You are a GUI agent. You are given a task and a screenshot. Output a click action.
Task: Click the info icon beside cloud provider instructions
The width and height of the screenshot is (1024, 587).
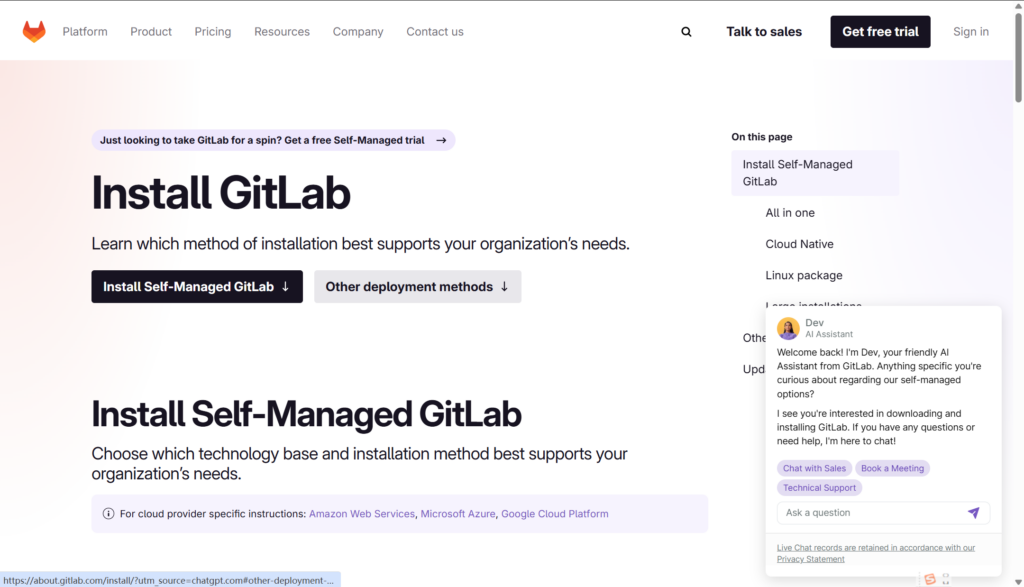pyautogui.click(x=108, y=514)
